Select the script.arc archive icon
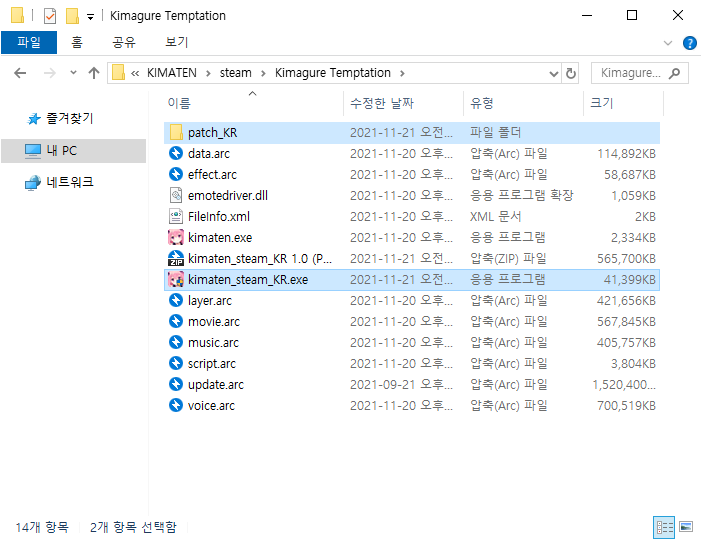This screenshot has height=540, width=702. 176,363
